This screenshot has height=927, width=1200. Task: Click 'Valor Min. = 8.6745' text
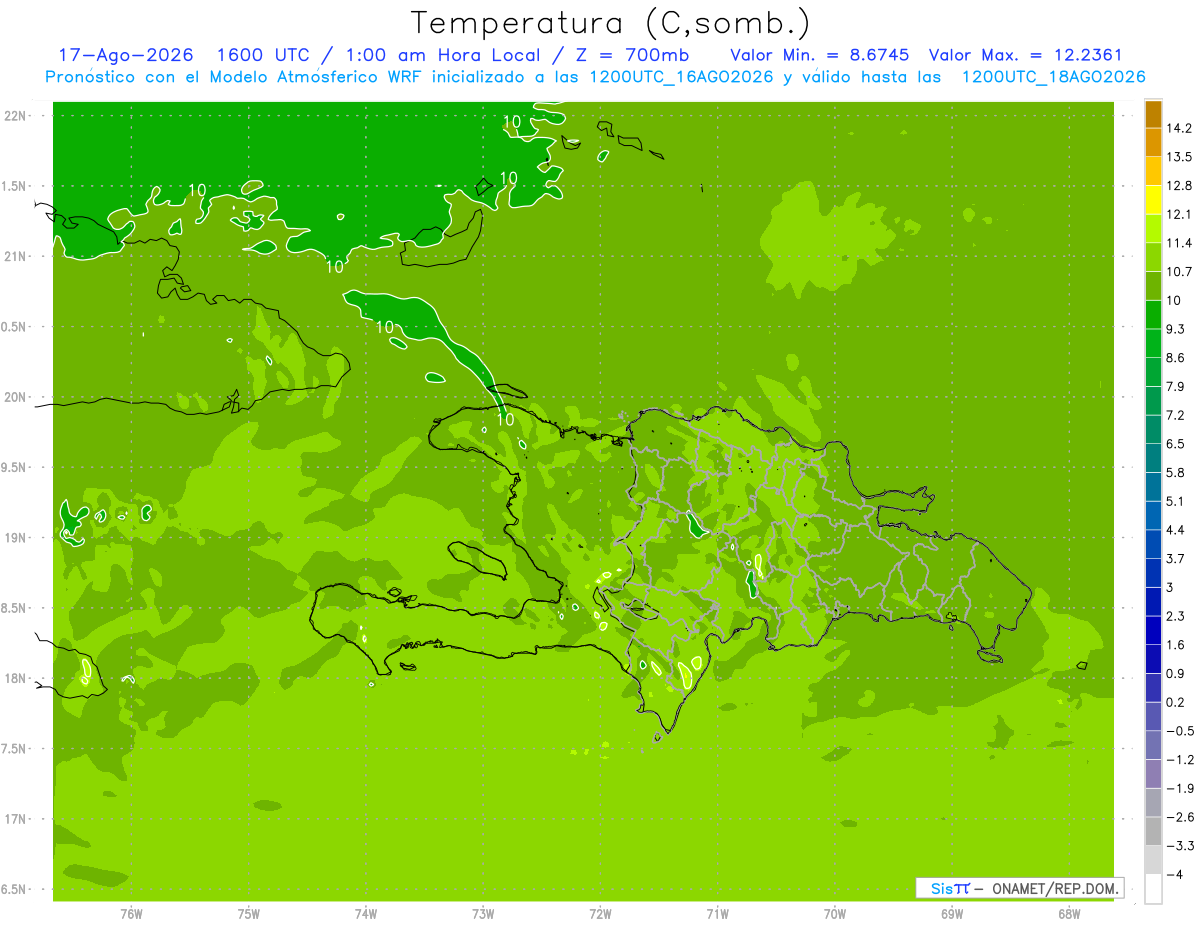pyautogui.click(x=820, y=55)
